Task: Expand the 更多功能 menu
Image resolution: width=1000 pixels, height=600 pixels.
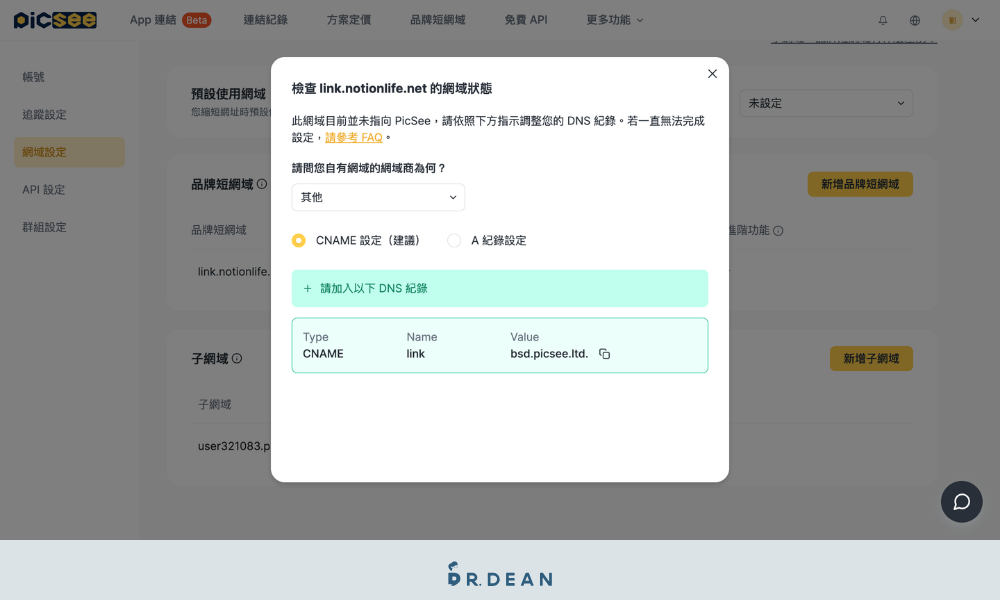Action: point(615,20)
